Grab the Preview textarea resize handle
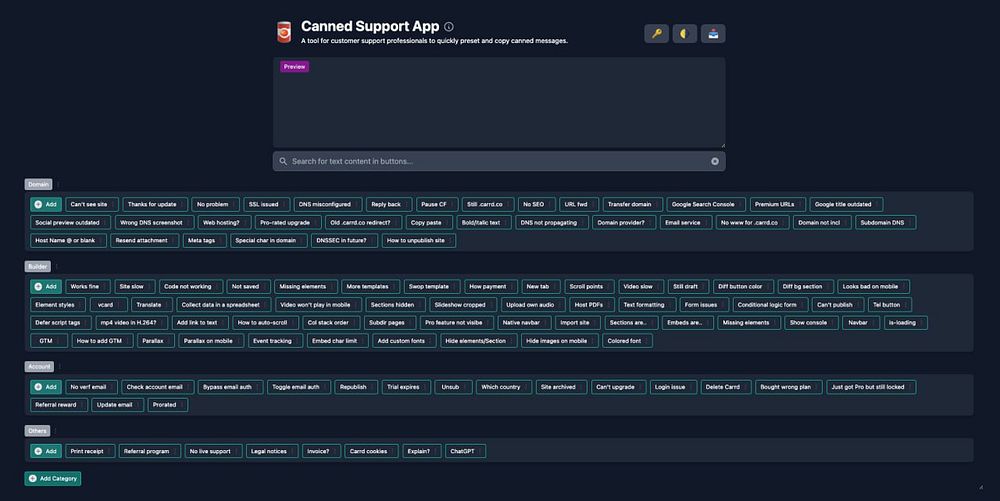The width and height of the screenshot is (1000, 501). tap(722, 145)
